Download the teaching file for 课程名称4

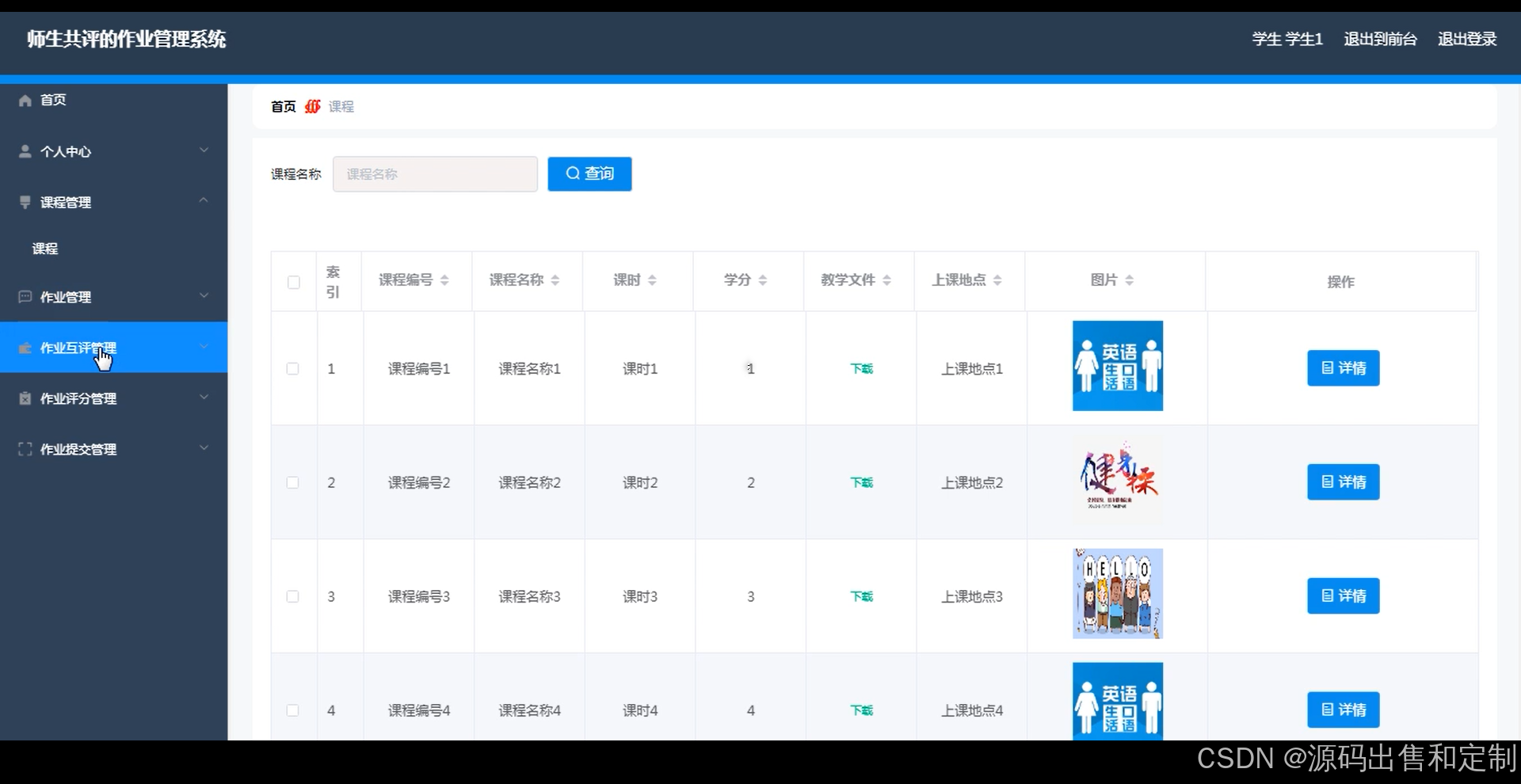coord(862,711)
